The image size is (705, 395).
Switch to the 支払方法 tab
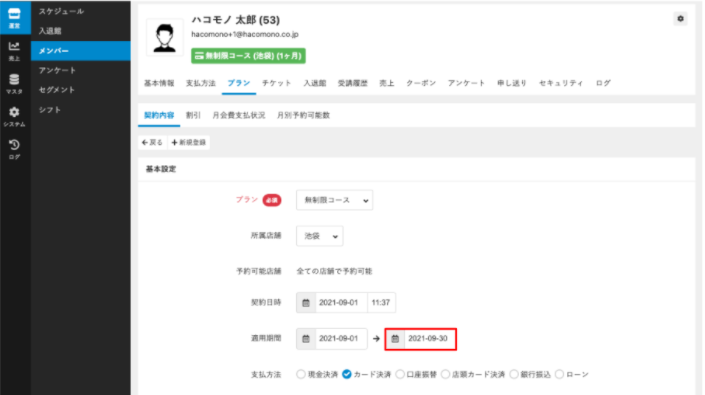point(201,83)
